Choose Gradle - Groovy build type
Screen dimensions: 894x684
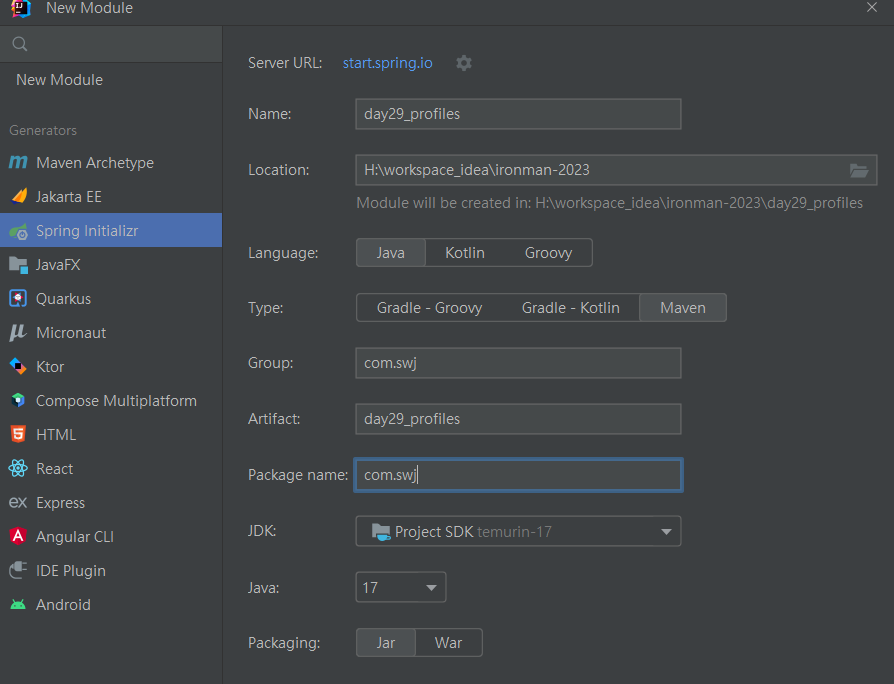tap(429, 308)
